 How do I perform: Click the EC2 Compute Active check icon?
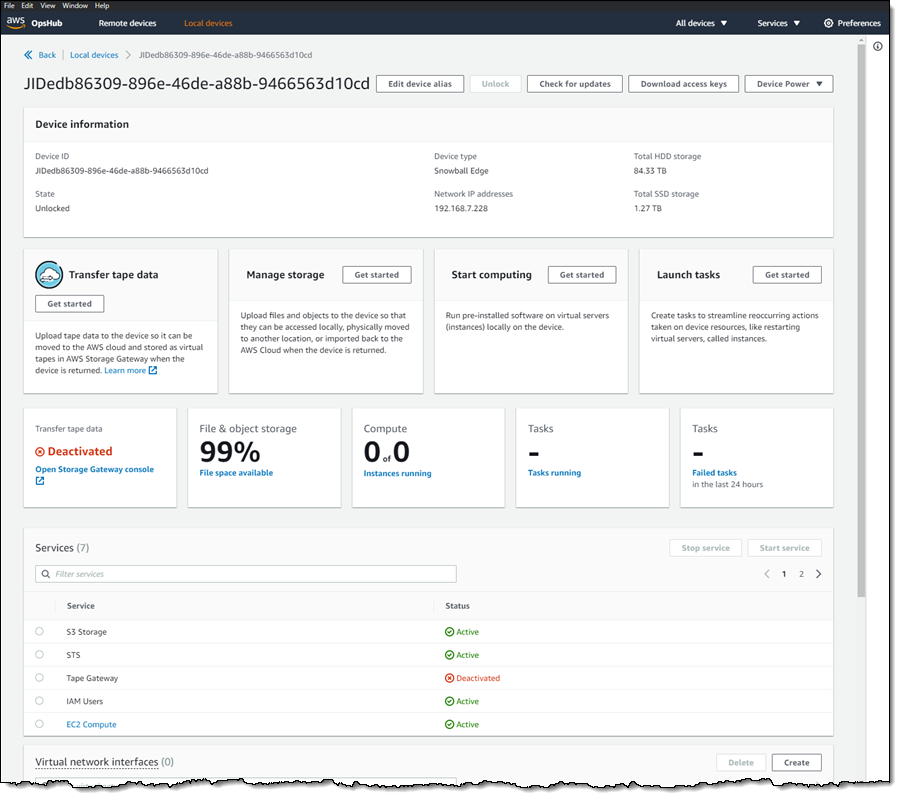449,725
